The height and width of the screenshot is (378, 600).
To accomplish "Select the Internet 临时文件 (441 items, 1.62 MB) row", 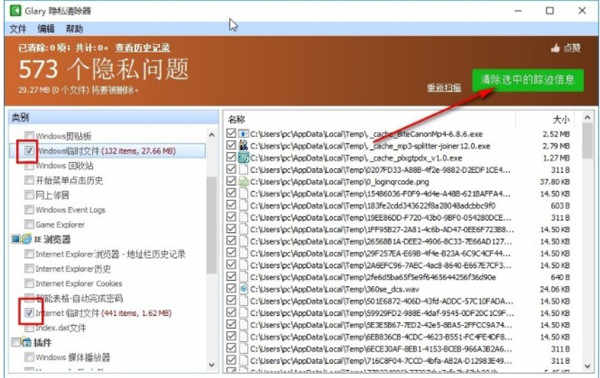I will tap(104, 313).
